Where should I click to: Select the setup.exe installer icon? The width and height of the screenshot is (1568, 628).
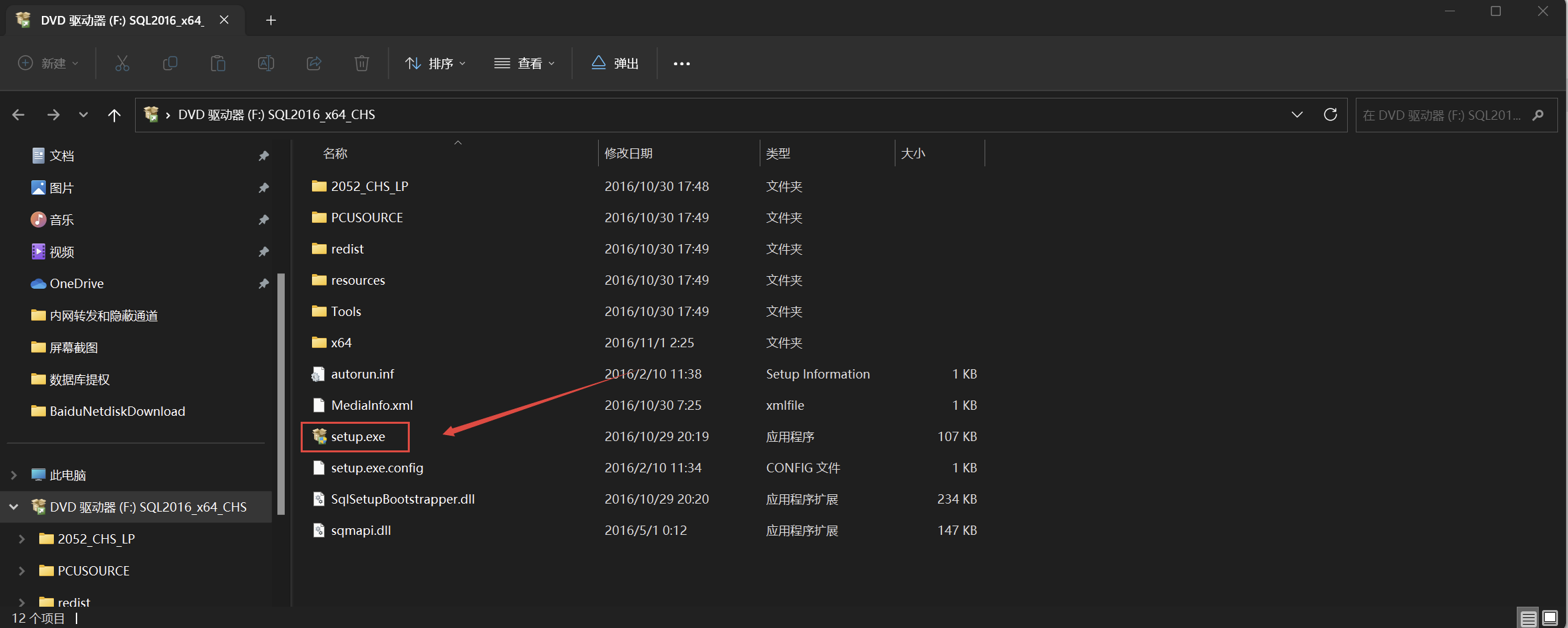319,436
